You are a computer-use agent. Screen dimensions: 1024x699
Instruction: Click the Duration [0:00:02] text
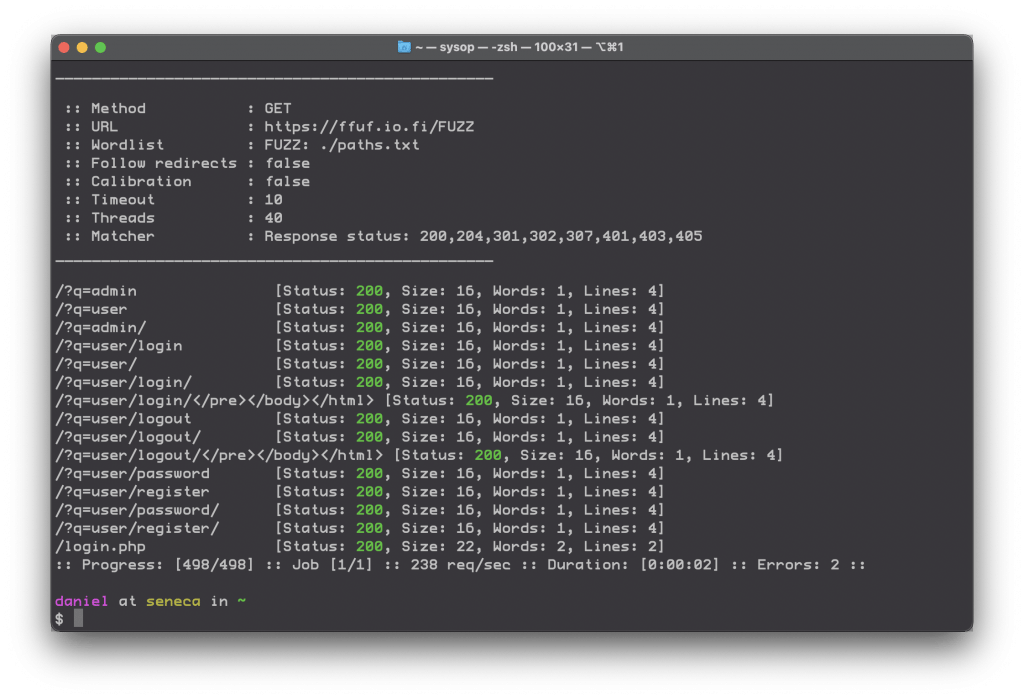tap(633, 565)
